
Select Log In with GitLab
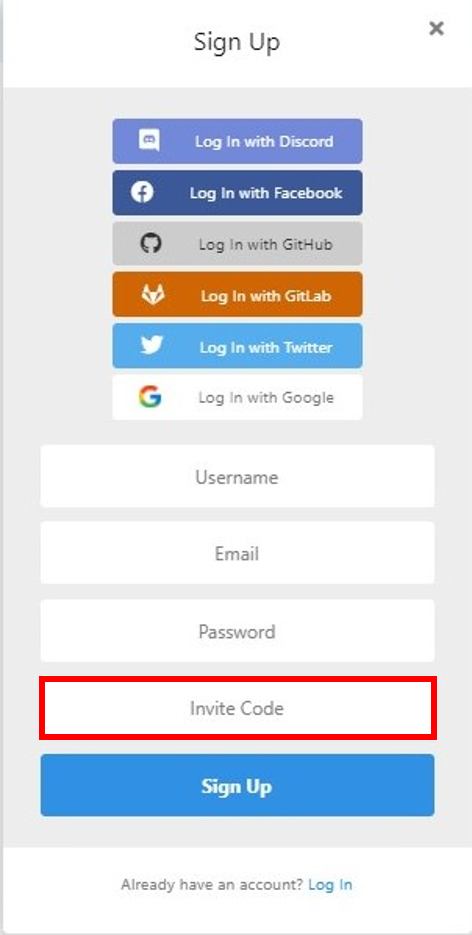click(237, 295)
